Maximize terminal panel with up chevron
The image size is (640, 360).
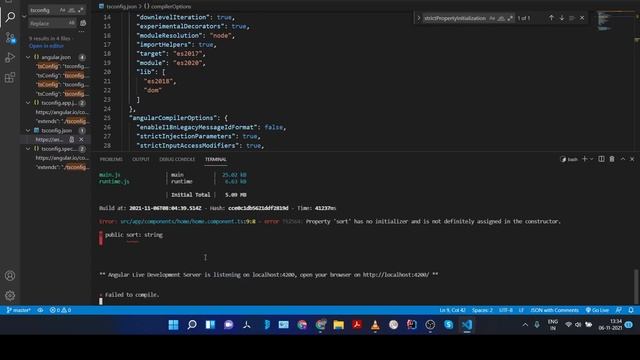[x=623, y=159]
